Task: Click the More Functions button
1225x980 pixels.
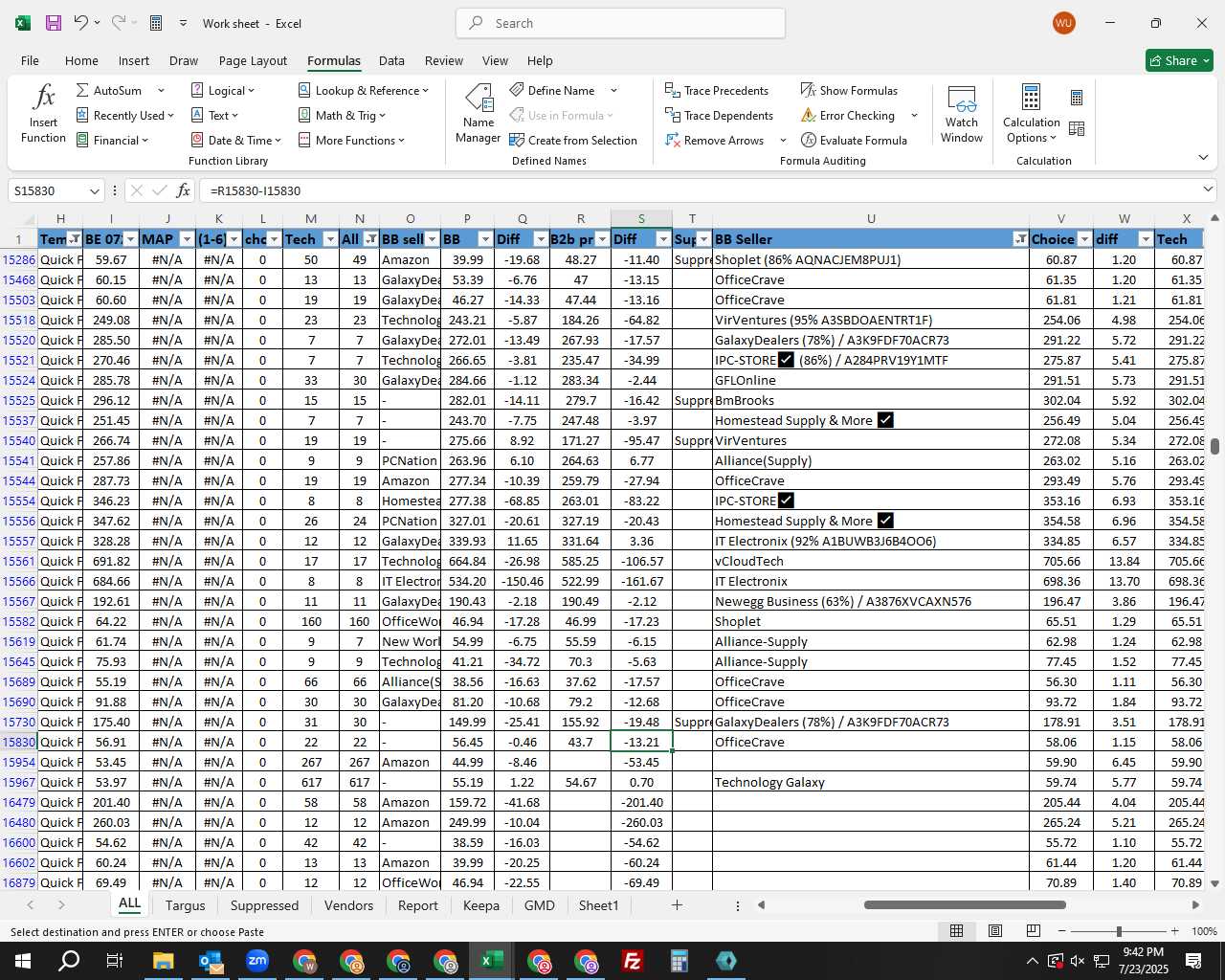Action: pos(351,140)
